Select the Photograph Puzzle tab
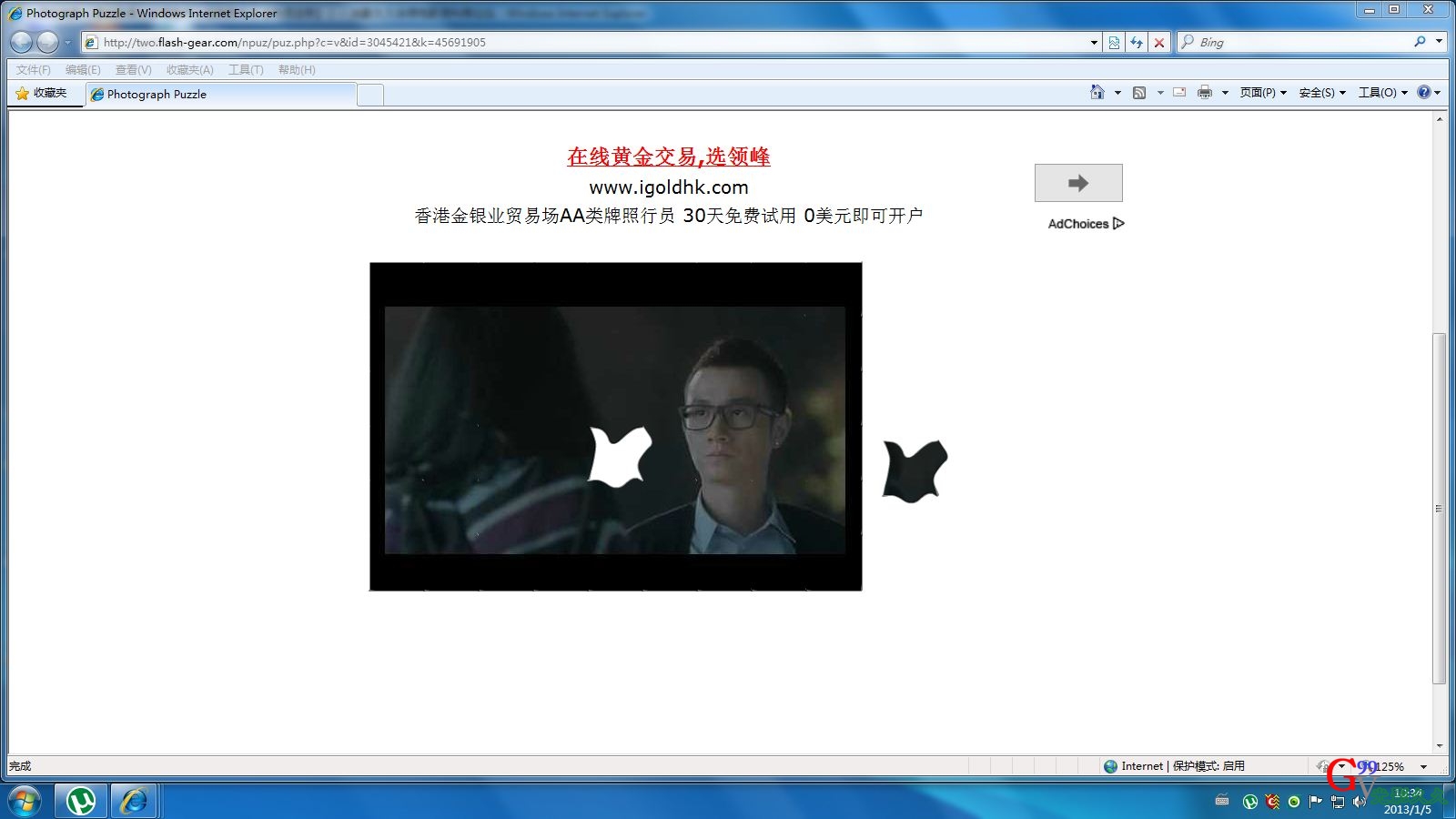 (x=221, y=94)
